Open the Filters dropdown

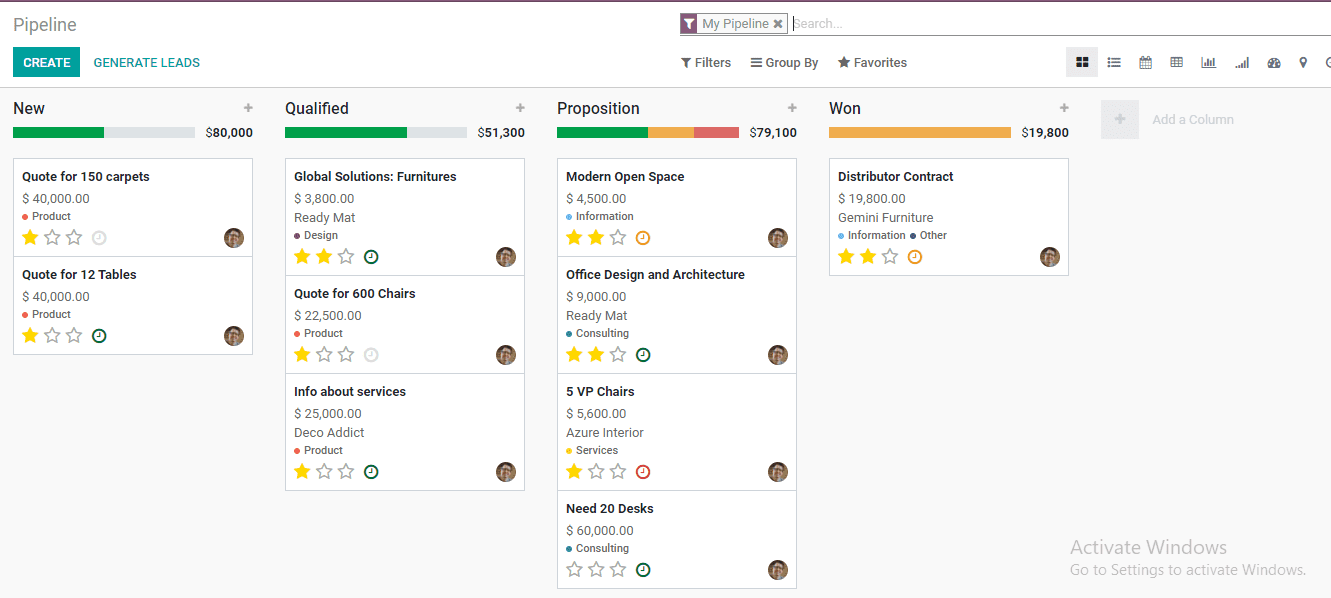(x=706, y=62)
